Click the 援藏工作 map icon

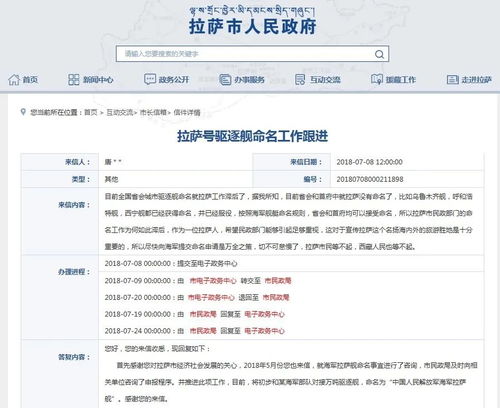pyautogui.click(x=377, y=80)
